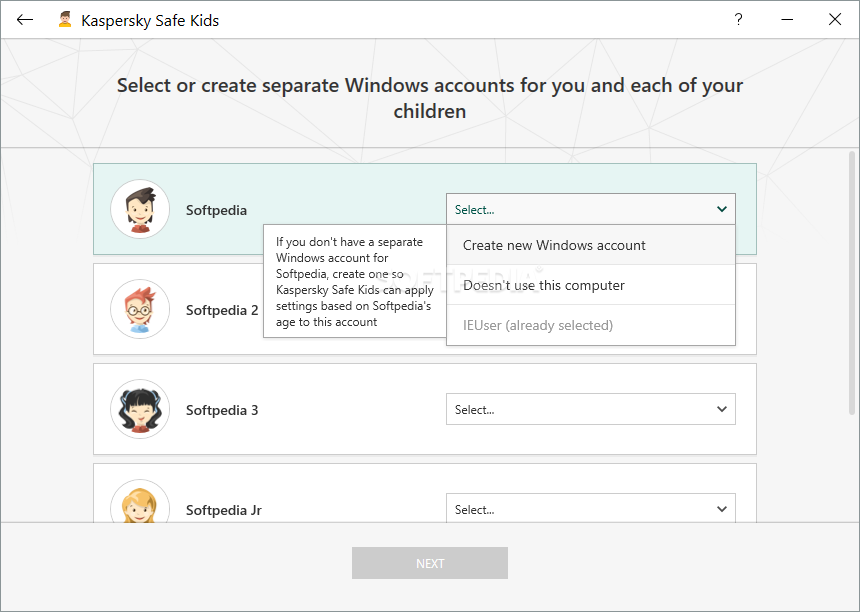Click the Softpedia 2 child name

coord(222,310)
